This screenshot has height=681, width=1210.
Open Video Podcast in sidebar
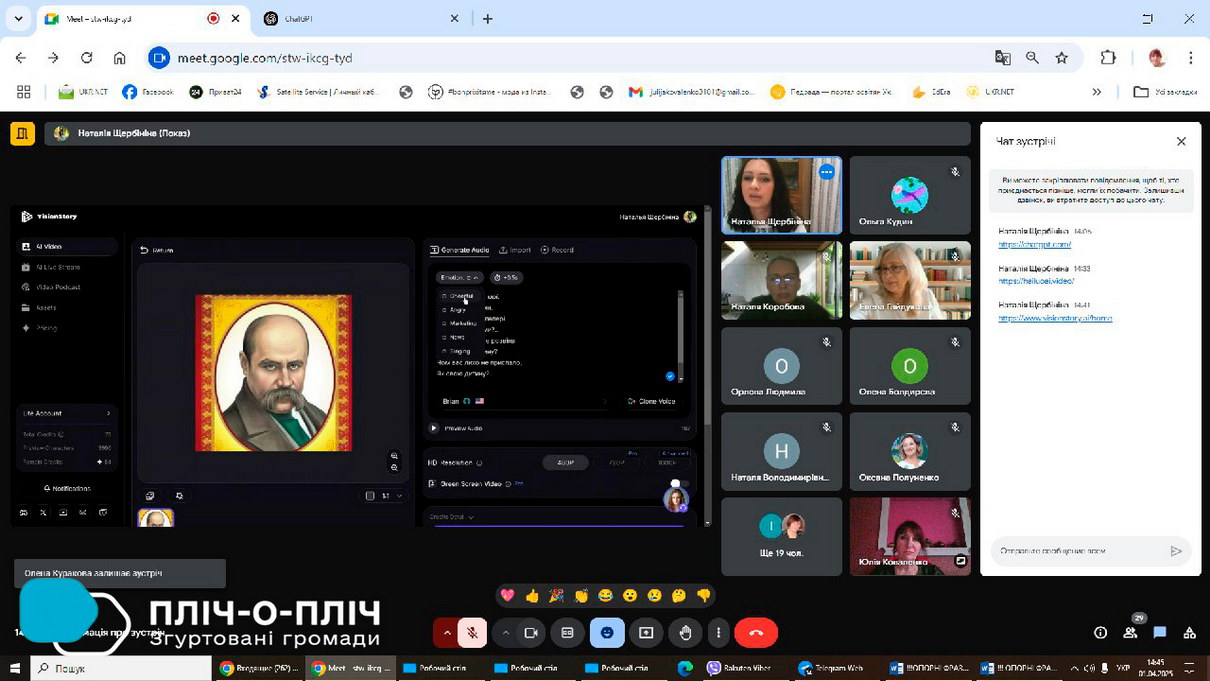68,287
